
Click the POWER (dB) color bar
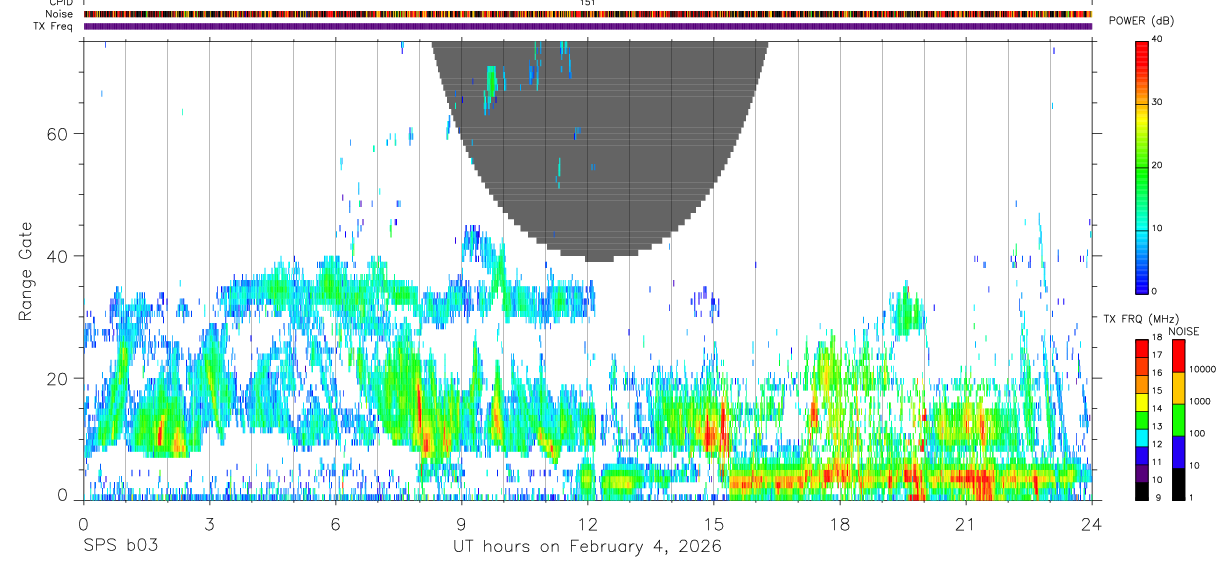click(1141, 166)
